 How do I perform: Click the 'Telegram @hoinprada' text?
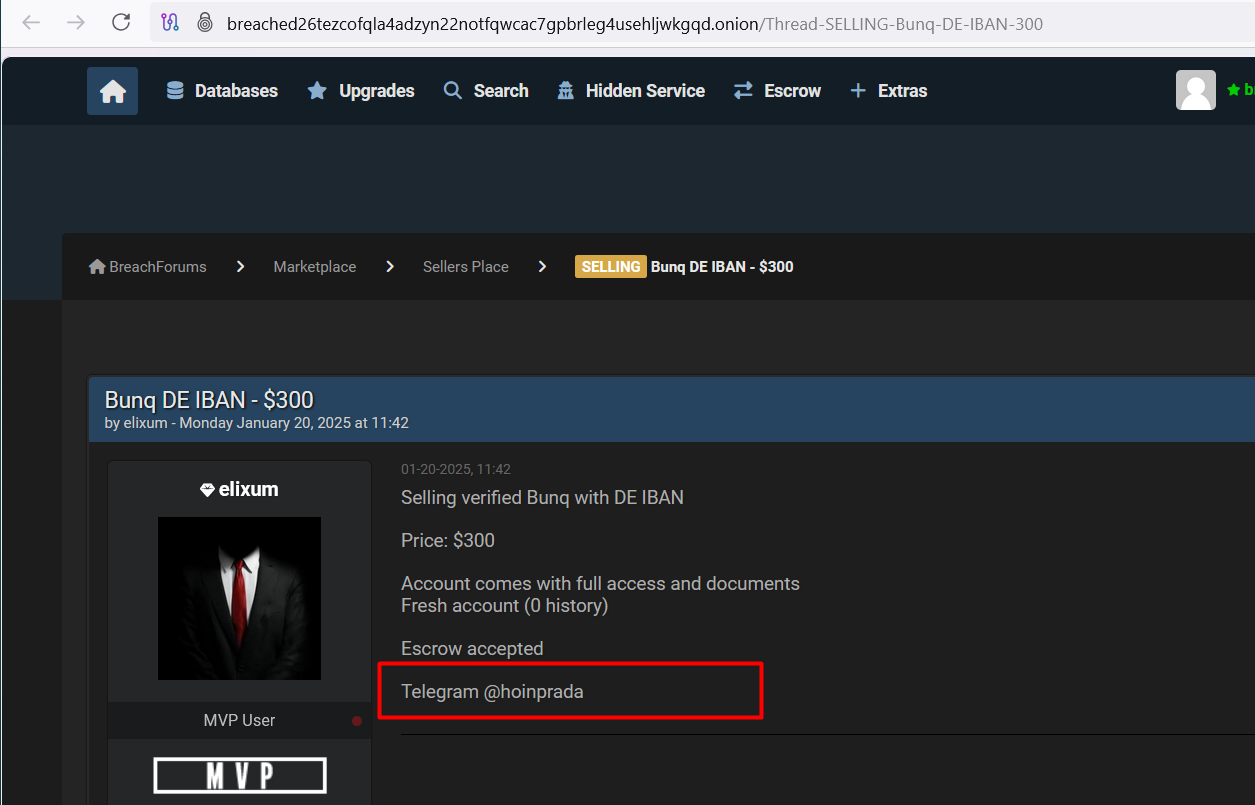pos(492,691)
